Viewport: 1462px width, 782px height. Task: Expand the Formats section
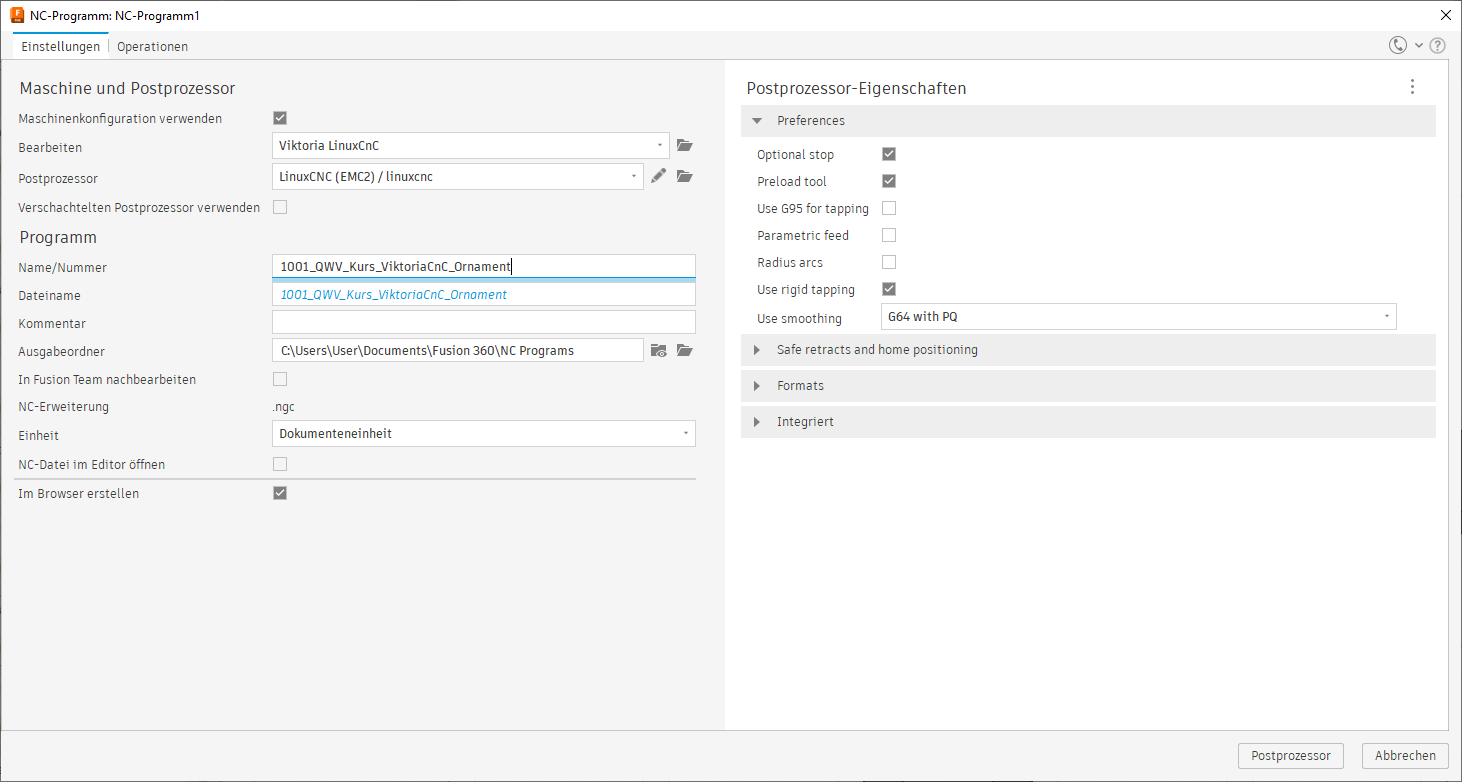[x=799, y=386]
